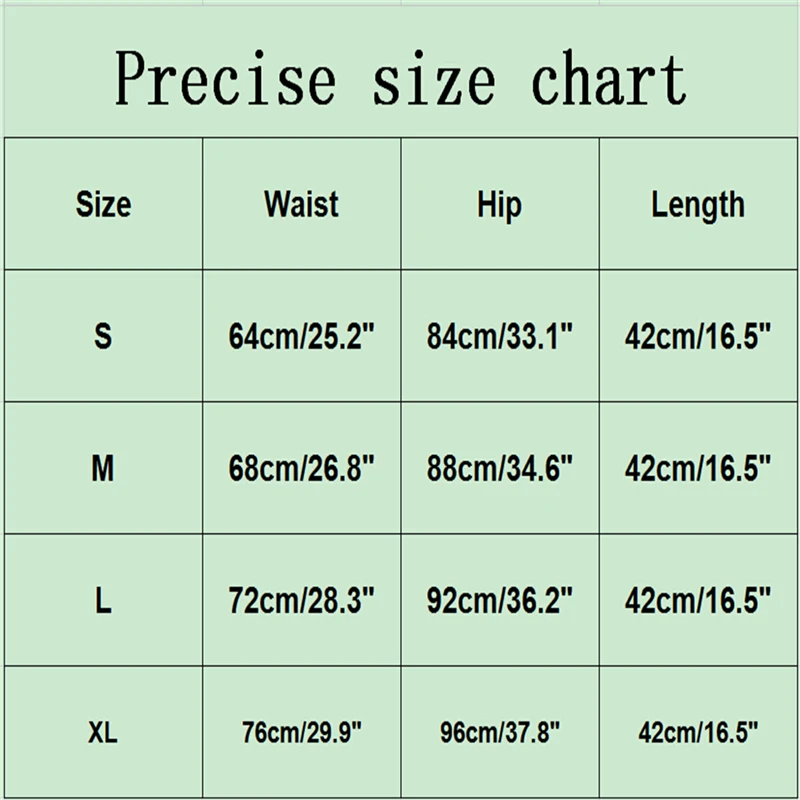Click the size XL row label
800x800 pixels.
(x=103, y=732)
